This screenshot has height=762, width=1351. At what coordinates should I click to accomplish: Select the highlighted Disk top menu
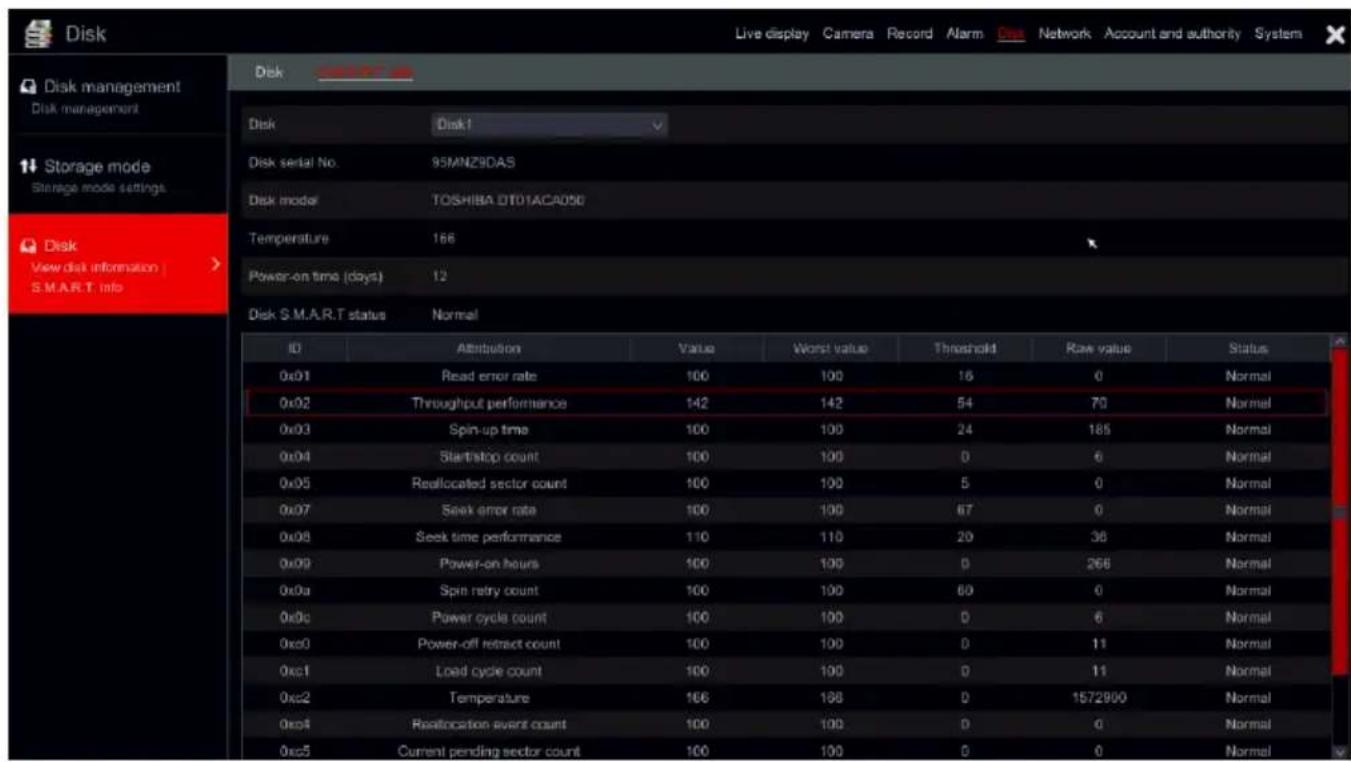coord(1010,34)
